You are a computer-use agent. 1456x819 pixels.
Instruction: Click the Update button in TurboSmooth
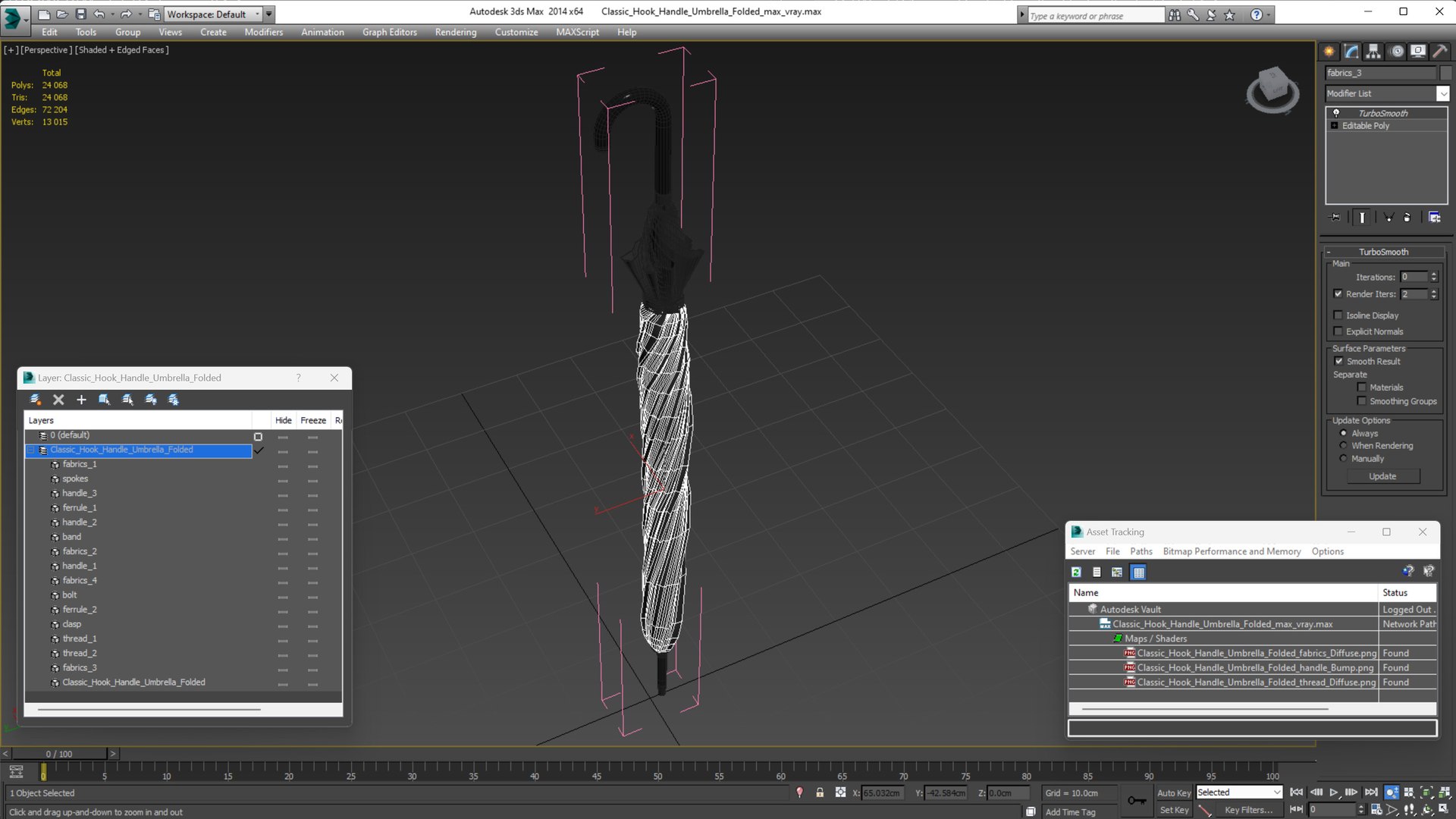tap(1382, 476)
